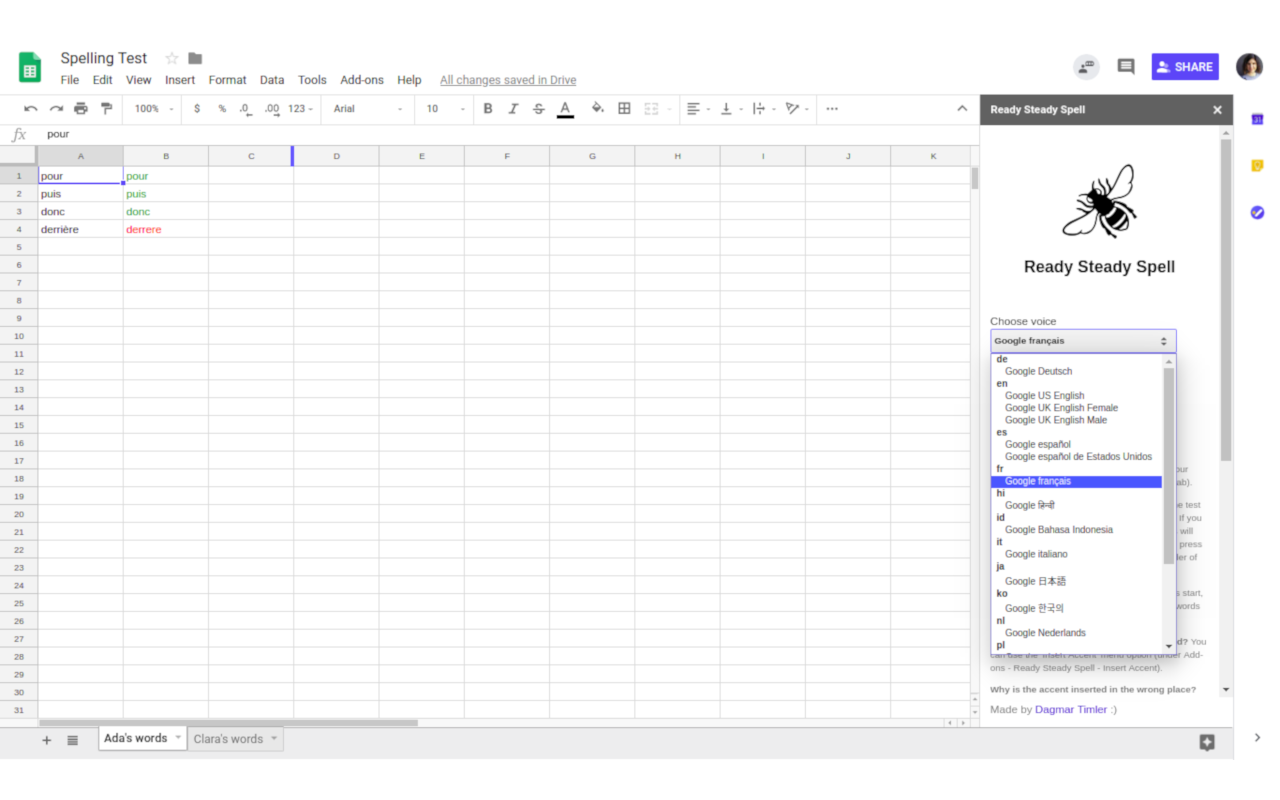Open the font size 10 dropdown
This screenshot has width=1280, height=800.
(446, 108)
